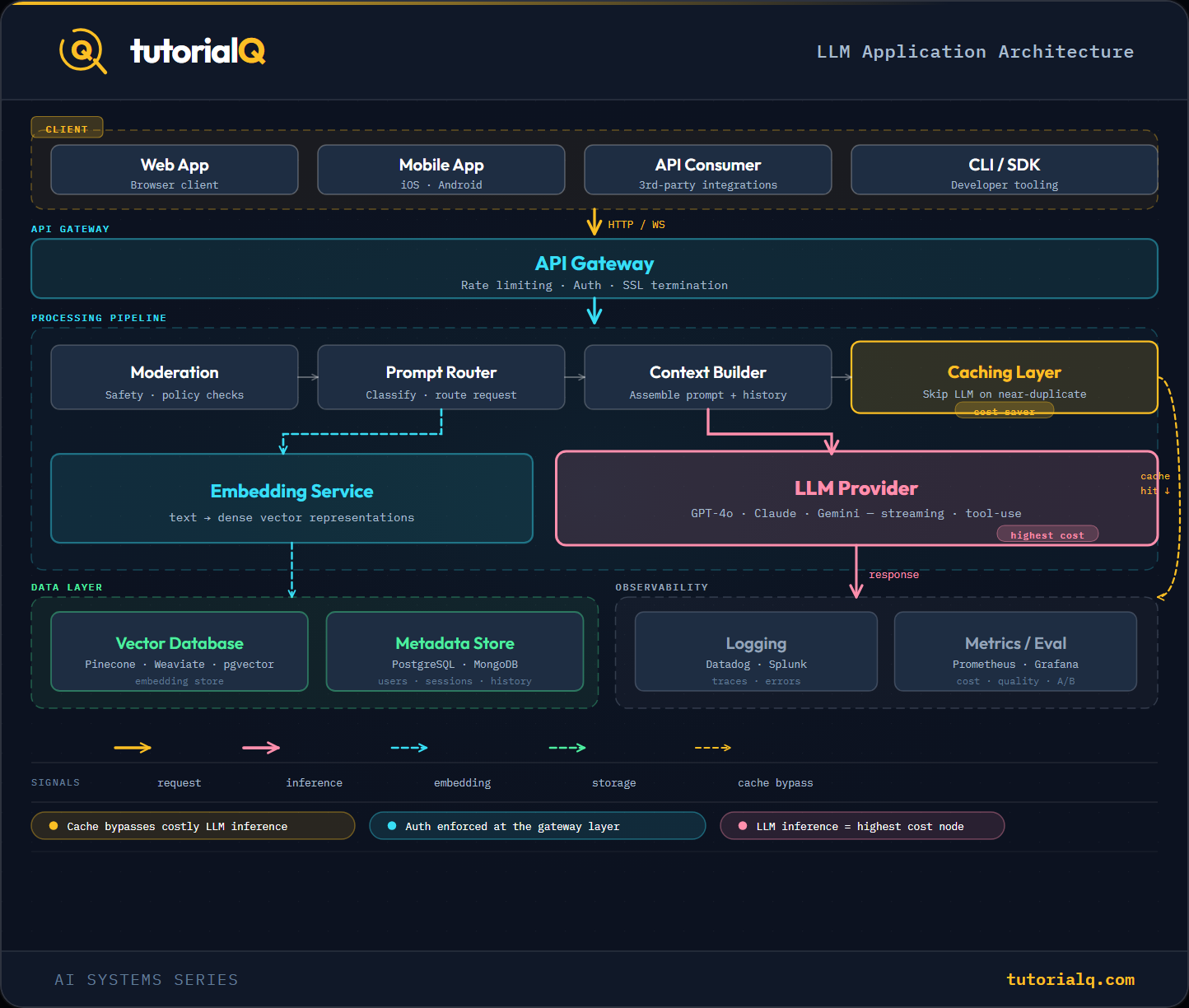Click the "OBSERVABILITY" section label
The width and height of the screenshot is (1189, 1008).
662,587
